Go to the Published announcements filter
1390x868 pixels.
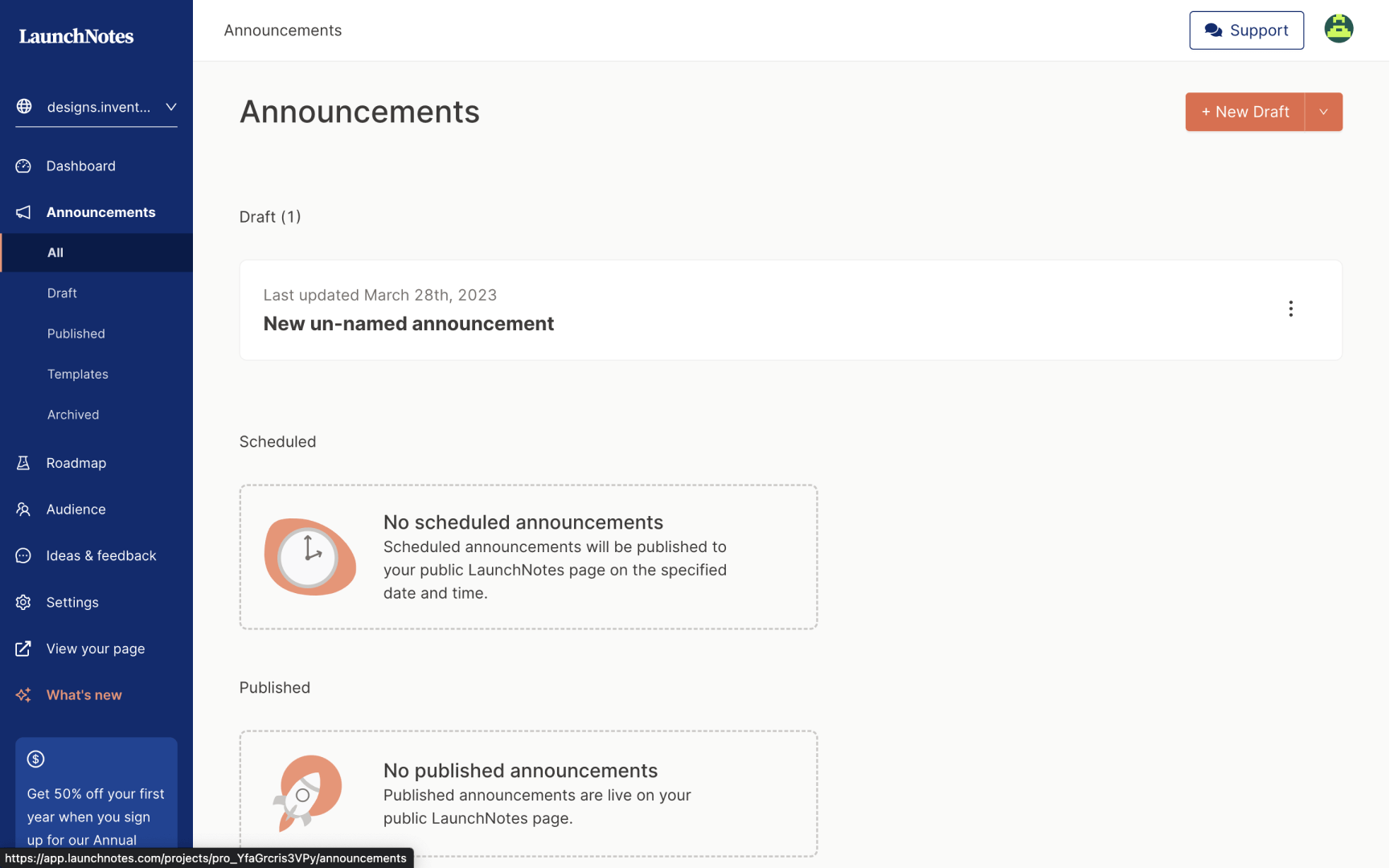click(76, 334)
